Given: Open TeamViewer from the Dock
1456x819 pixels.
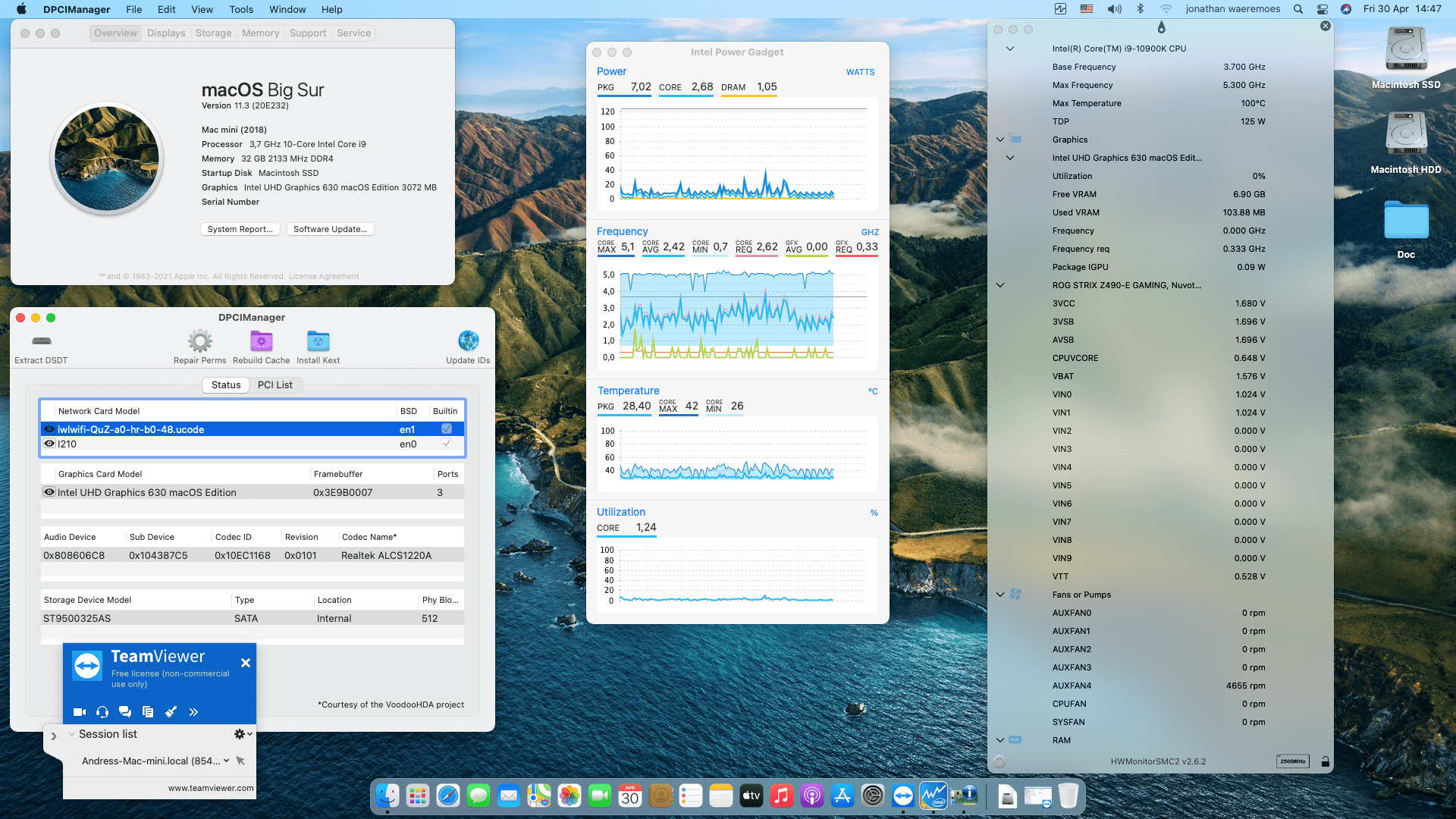Looking at the screenshot, I should (x=903, y=796).
